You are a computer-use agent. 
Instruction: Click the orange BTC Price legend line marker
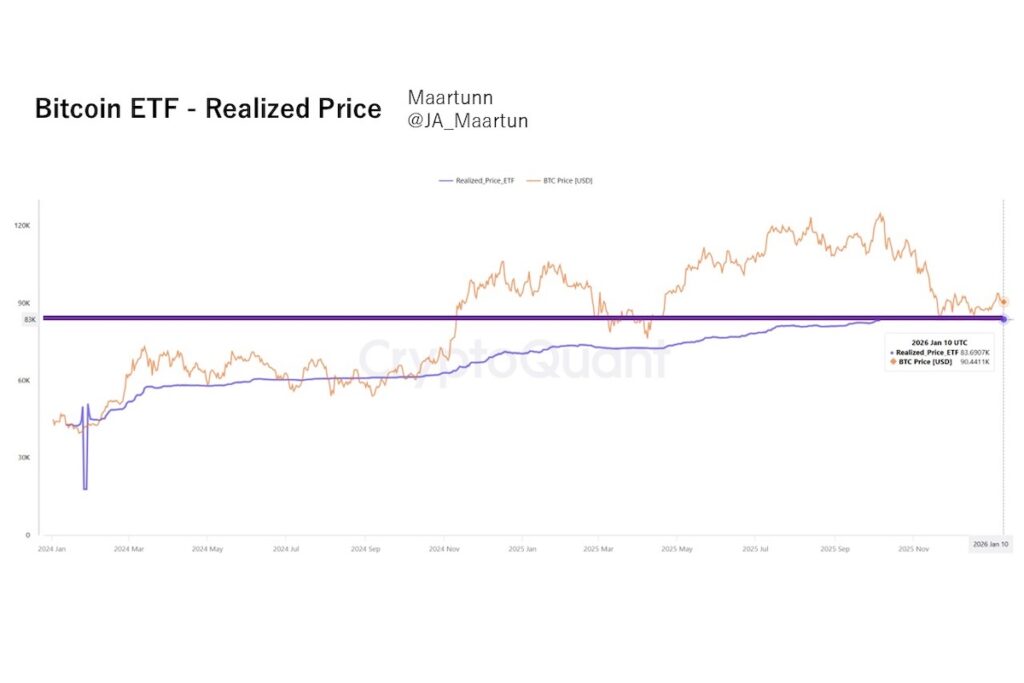pos(532,181)
